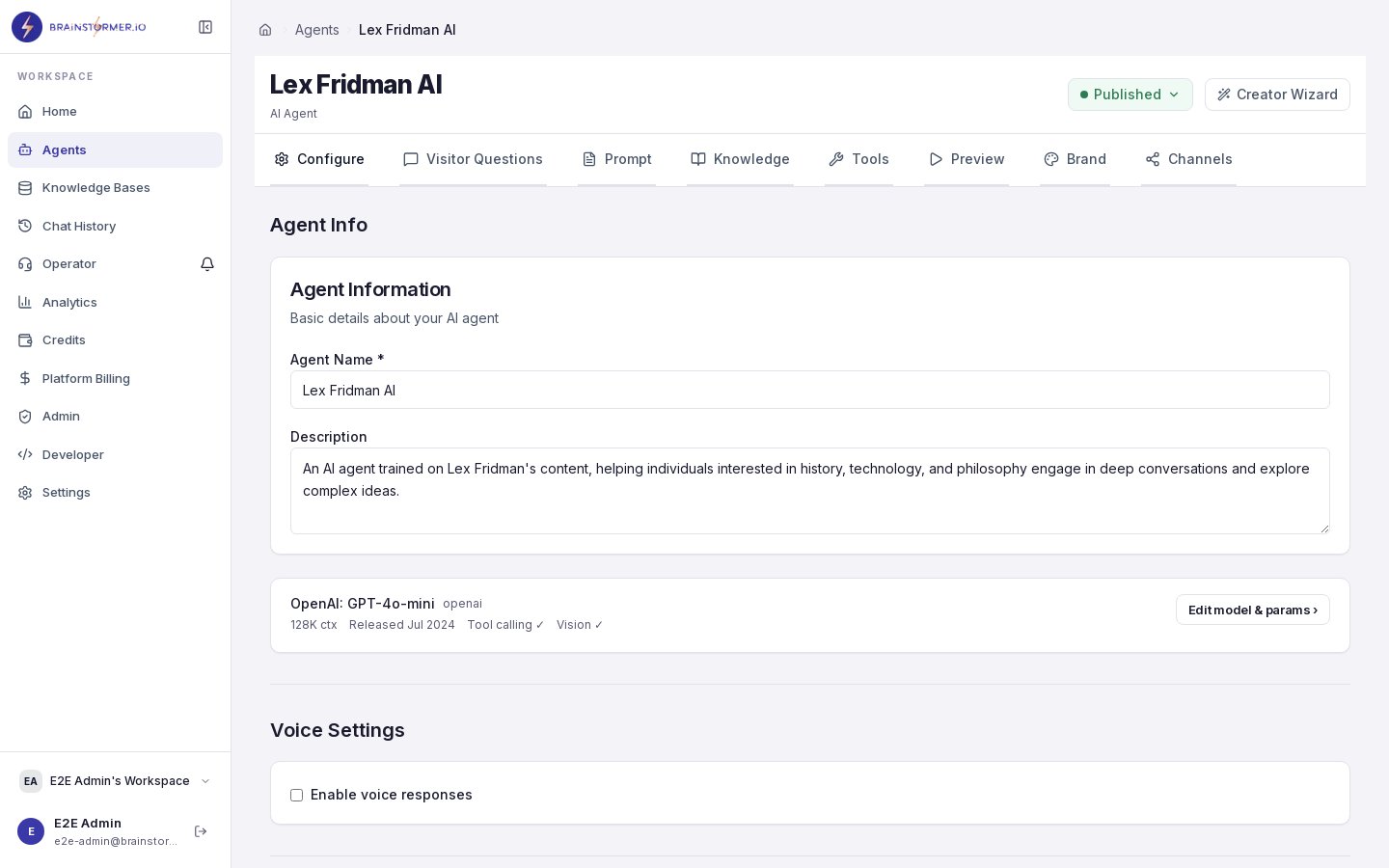Click the Prompt document icon
The height and width of the screenshot is (868, 1389).
[589, 159]
